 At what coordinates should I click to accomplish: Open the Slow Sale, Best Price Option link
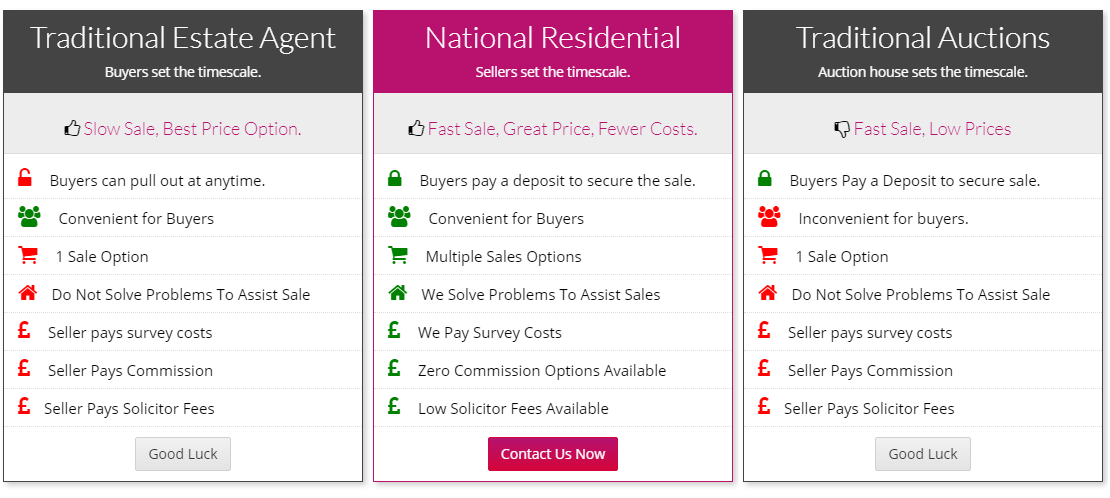pos(193,129)
